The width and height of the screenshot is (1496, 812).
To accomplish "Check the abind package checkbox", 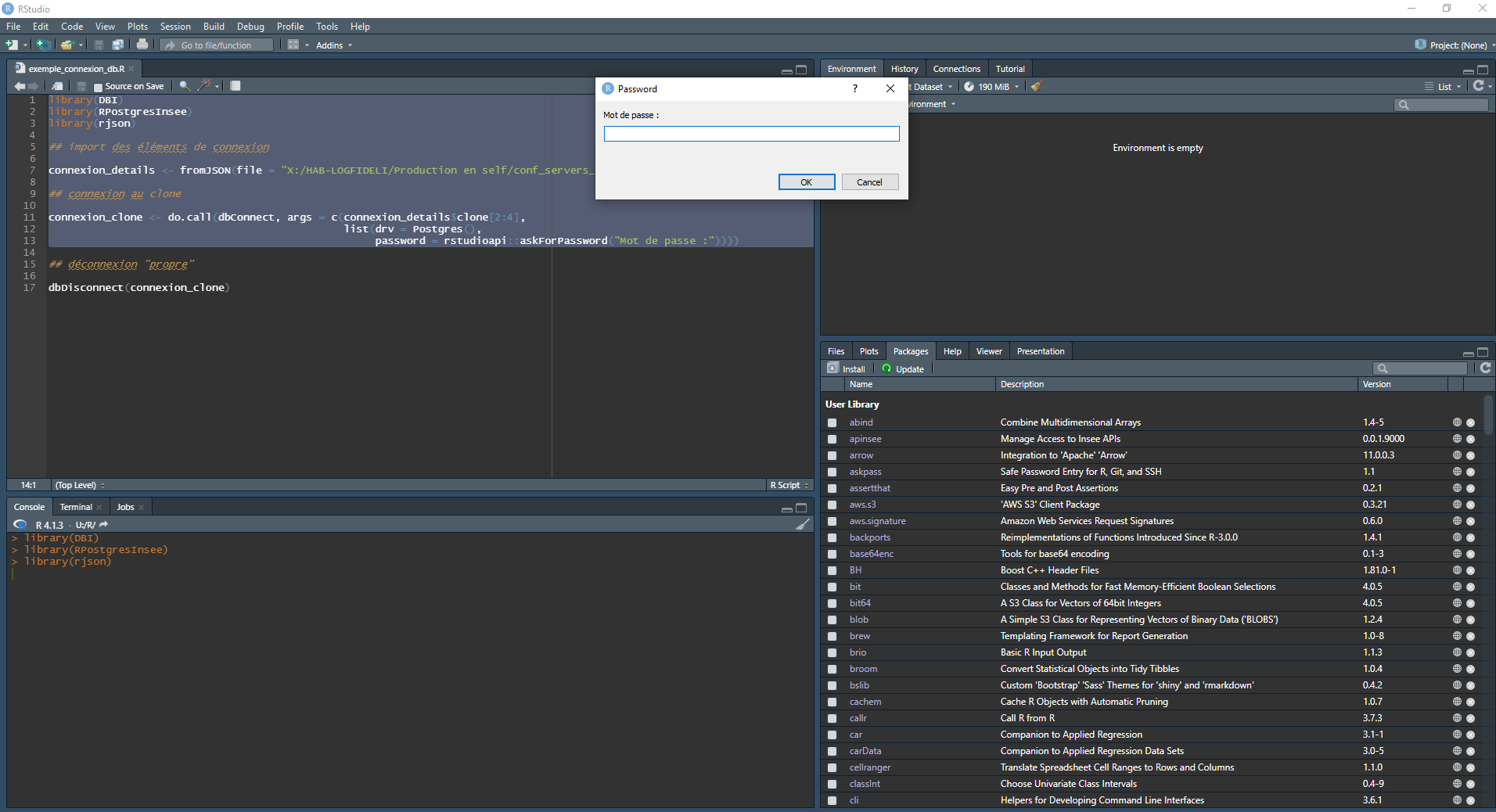I will [832, 422].
